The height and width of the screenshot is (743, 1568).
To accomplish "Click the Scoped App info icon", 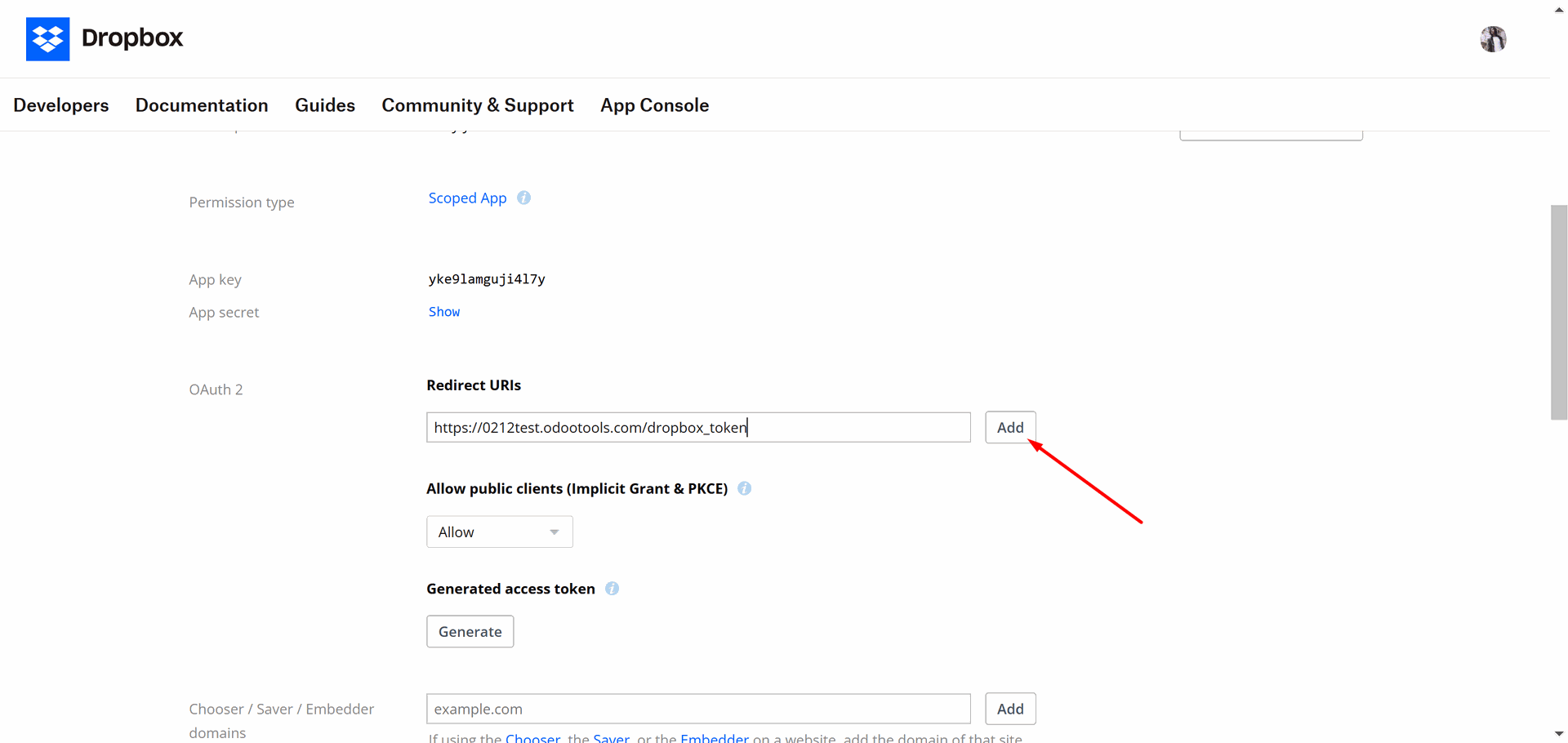I will point(524,198).
